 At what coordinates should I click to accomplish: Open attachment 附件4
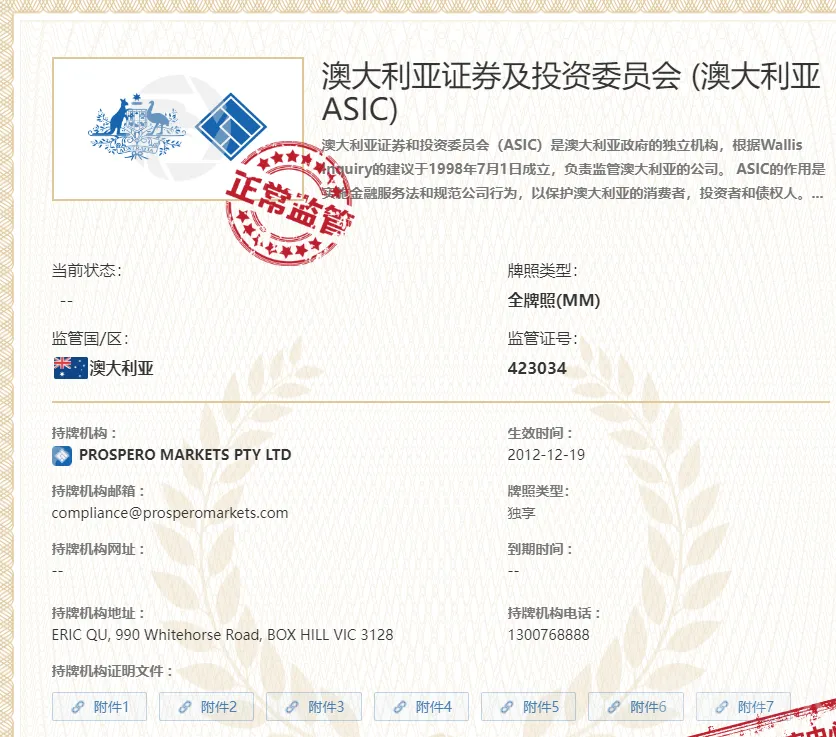click(421, 707)
